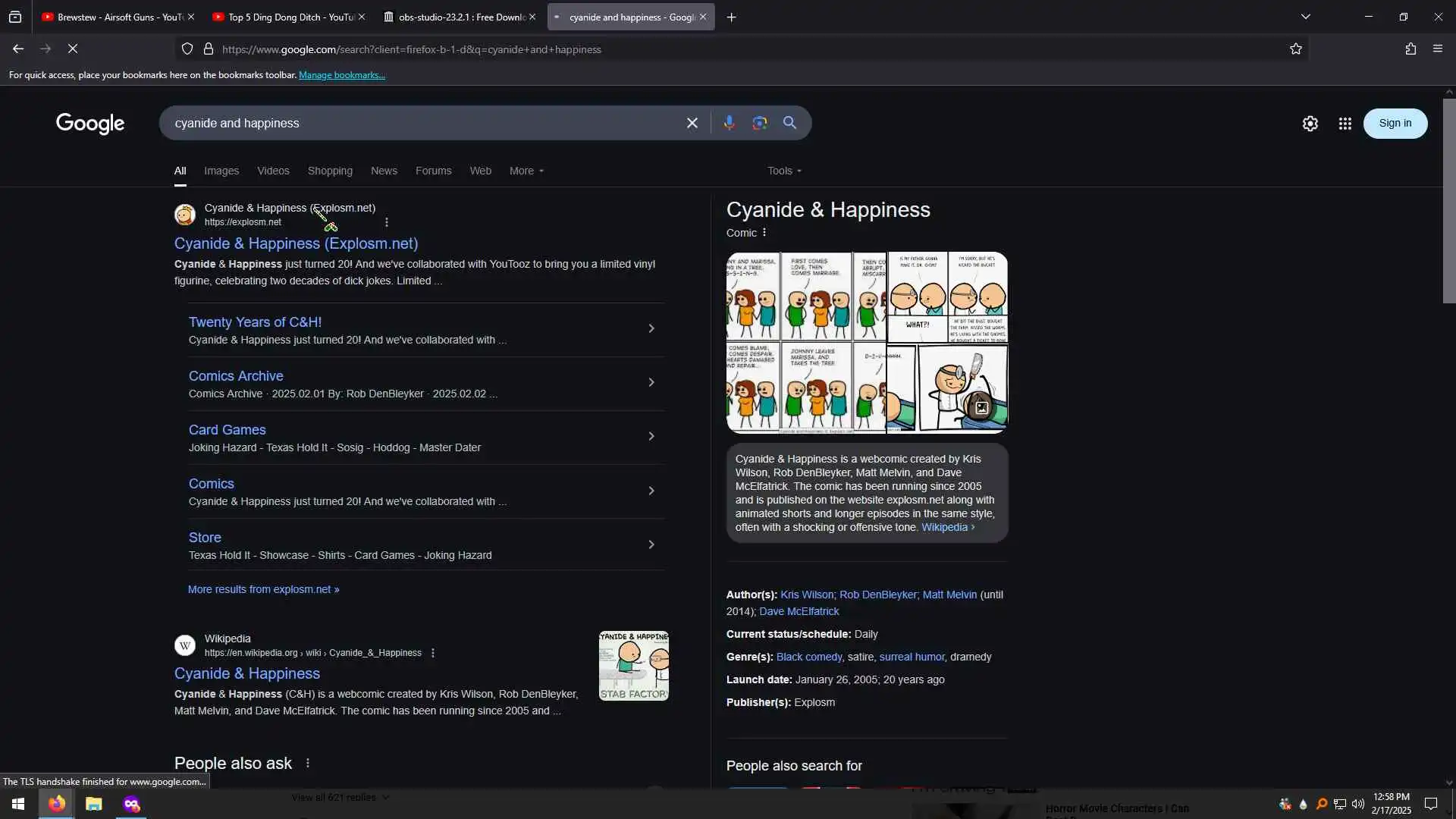Click the magnifier search button
This screenshot has height=819, width=1456.
(x=789, y=123)
